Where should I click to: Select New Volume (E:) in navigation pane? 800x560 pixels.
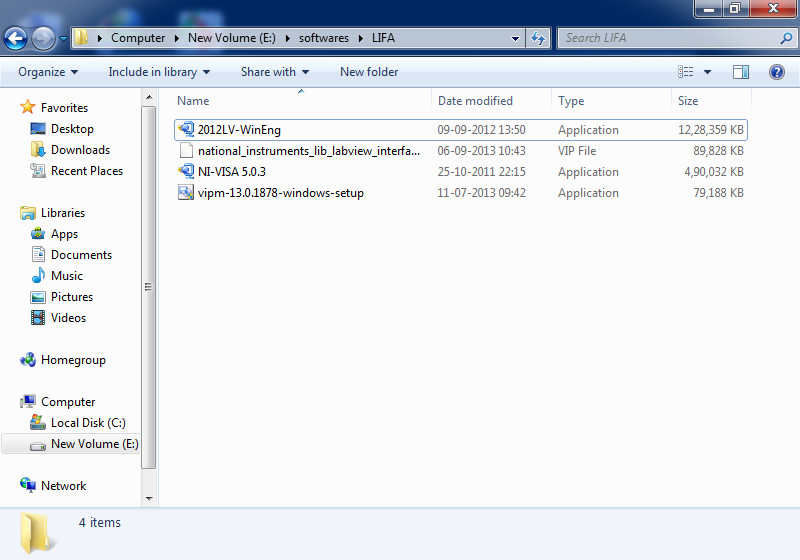pyautogui.click(x=71, y=444)
